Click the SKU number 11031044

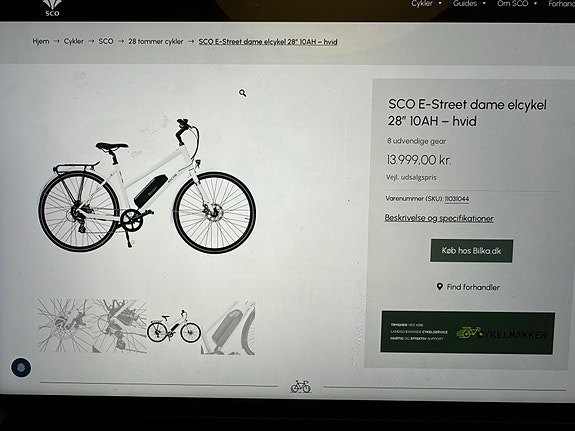tap(457, 199)
